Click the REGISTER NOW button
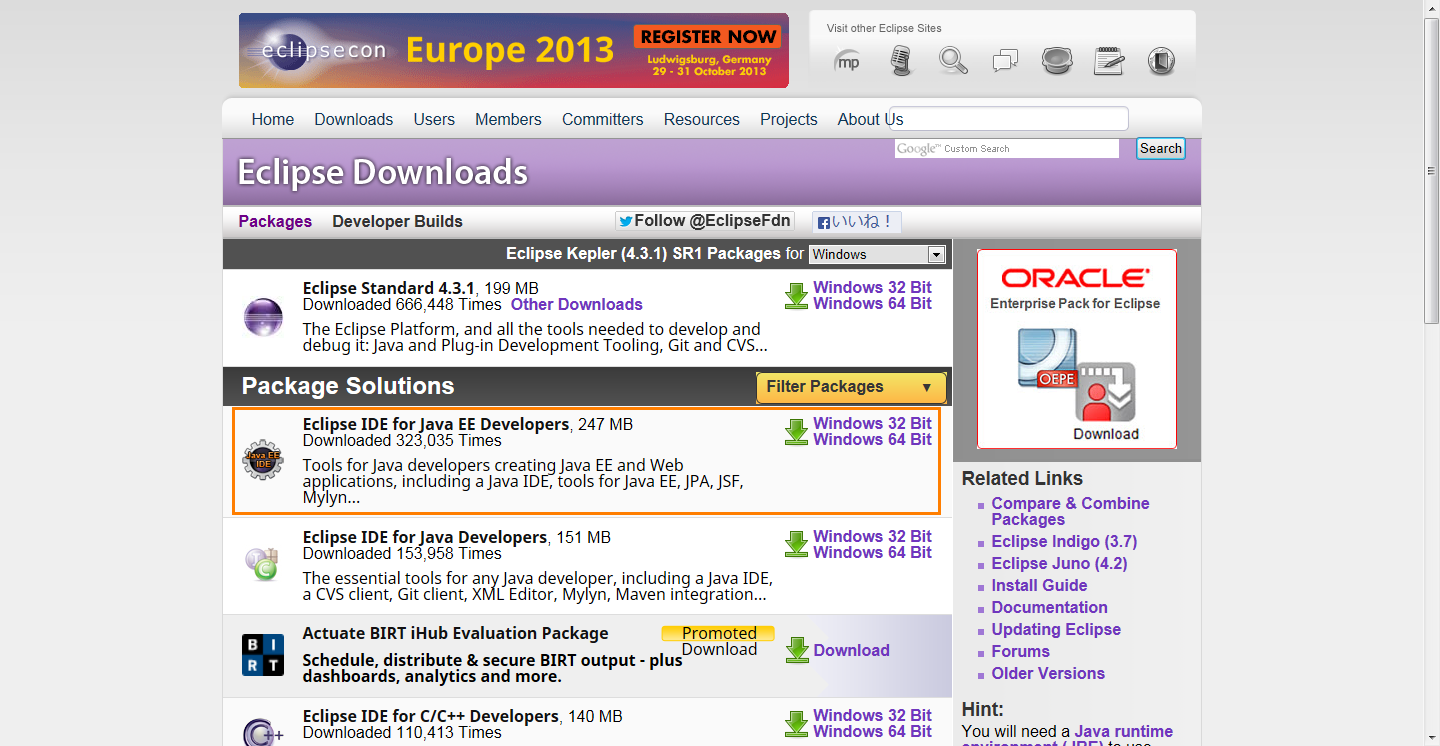 click(708, 36)
